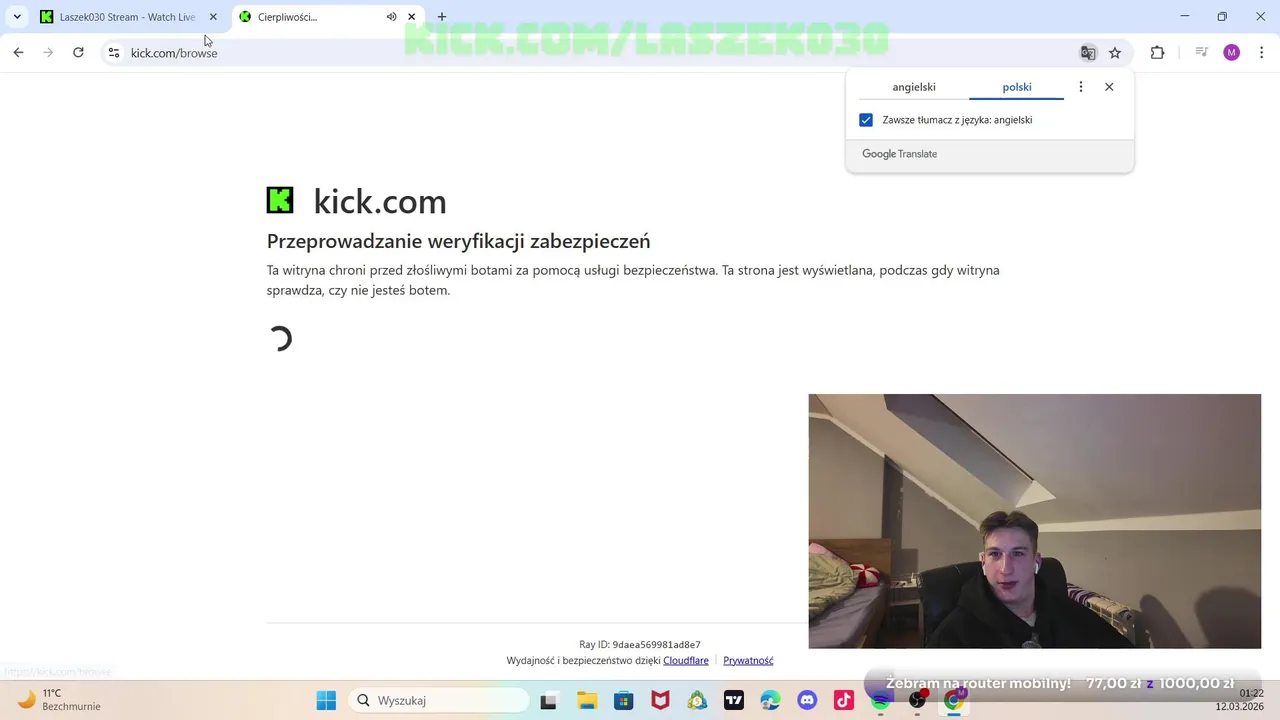1280x720 pixels.
Task: Open OBS Studio from taskbar
Action: tap(917, 701)
